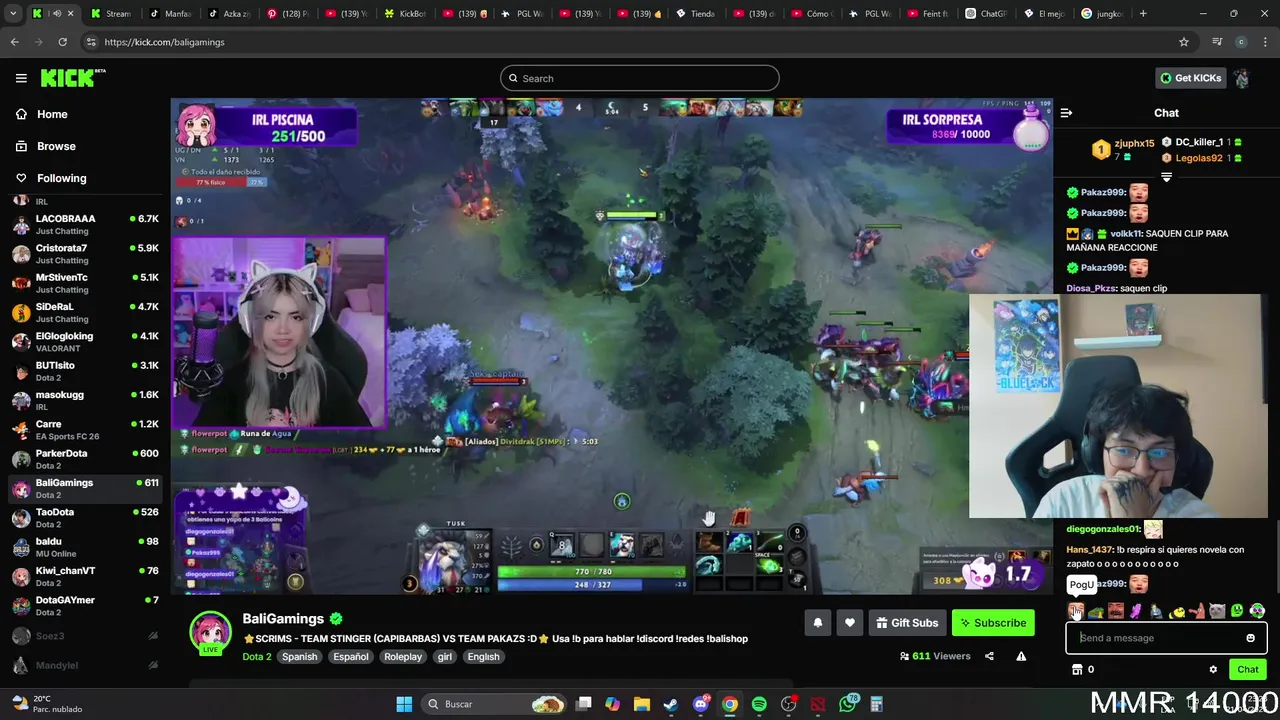This screenshot has width=1280, height=720.
Task: Open Kiwi_chanVT channel in sidebar
Action: click(x=84, y=575)
